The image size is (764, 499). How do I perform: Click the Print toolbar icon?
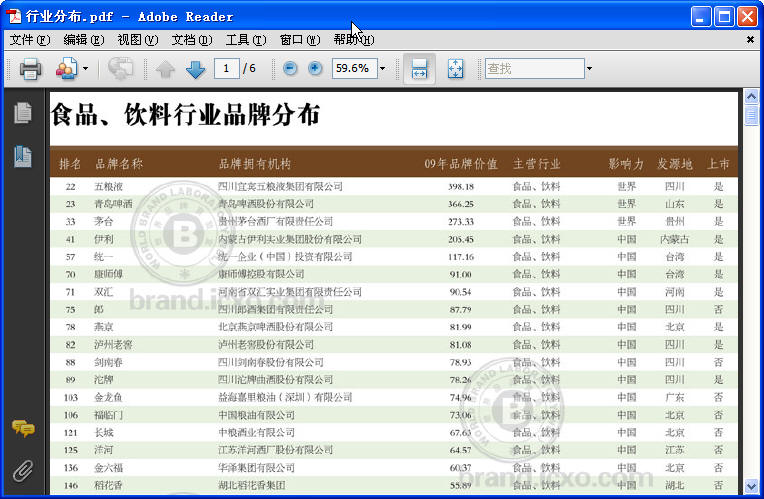pyautogui.click(x=30, y=69)
